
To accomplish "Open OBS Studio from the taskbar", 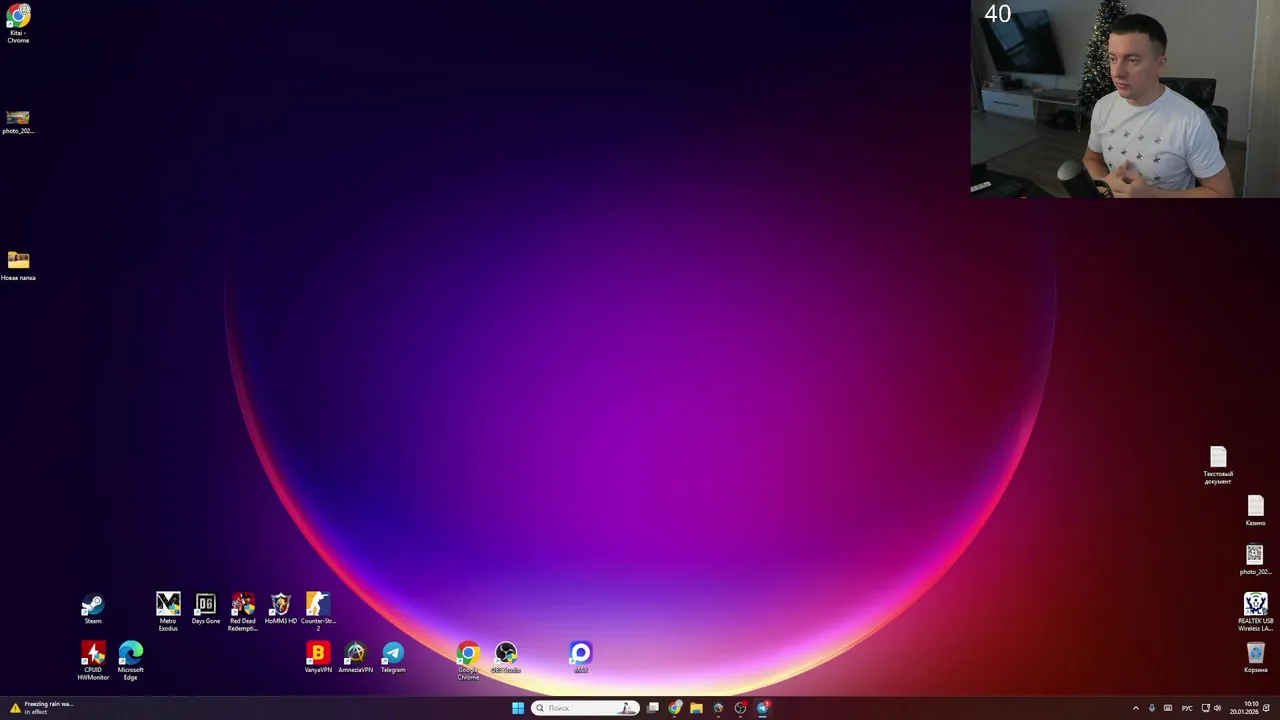I will pyautogui.click(x=740, y=708).
